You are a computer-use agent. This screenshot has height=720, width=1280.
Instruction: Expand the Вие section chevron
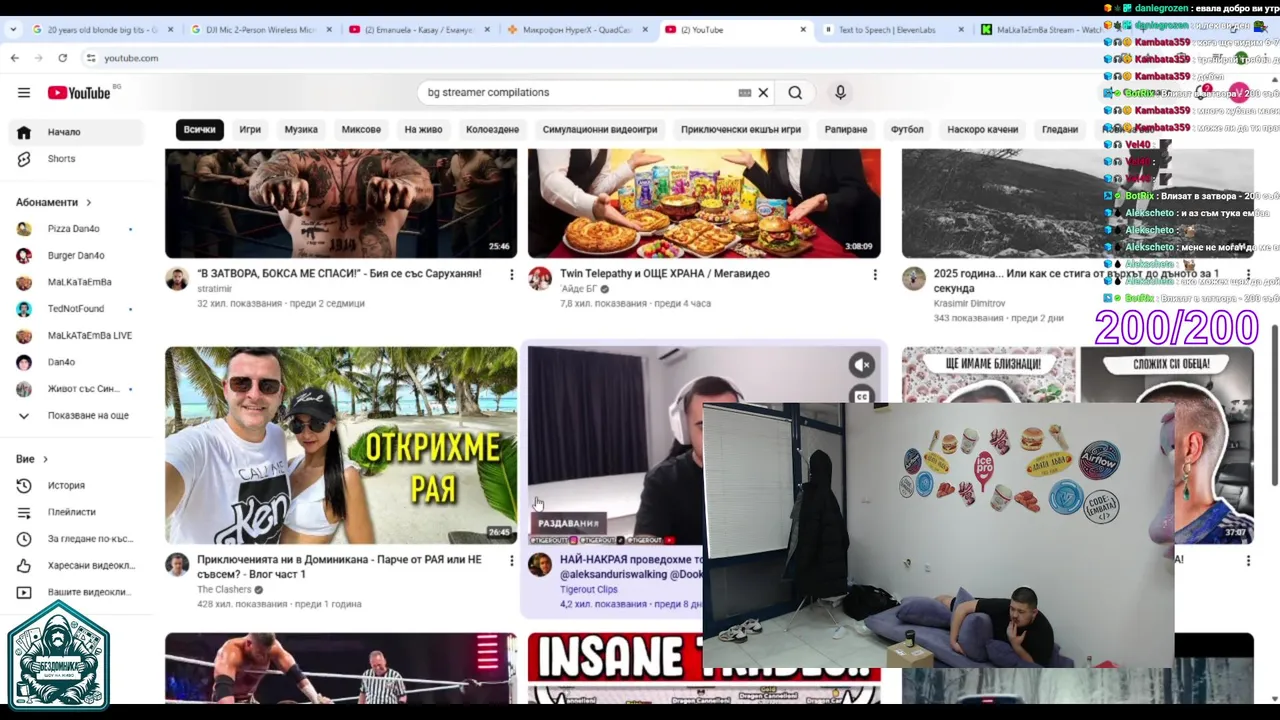45,459
